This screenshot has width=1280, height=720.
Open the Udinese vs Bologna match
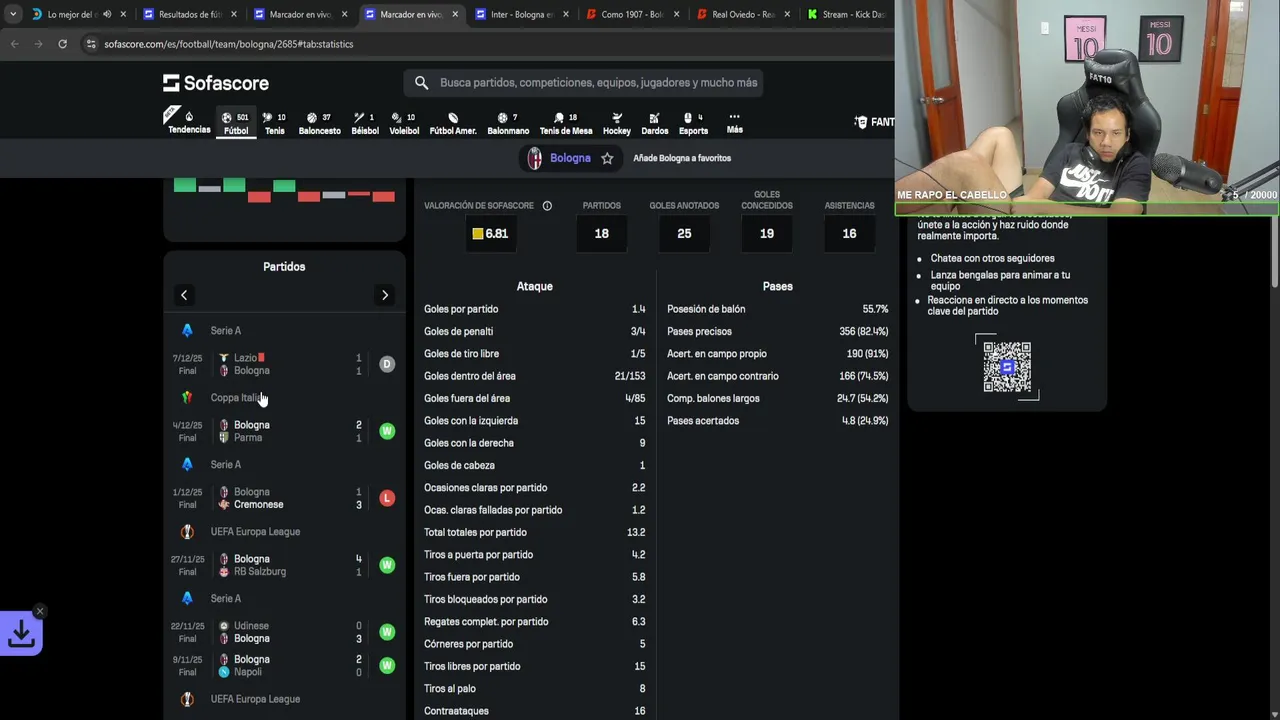coord(284,632)
